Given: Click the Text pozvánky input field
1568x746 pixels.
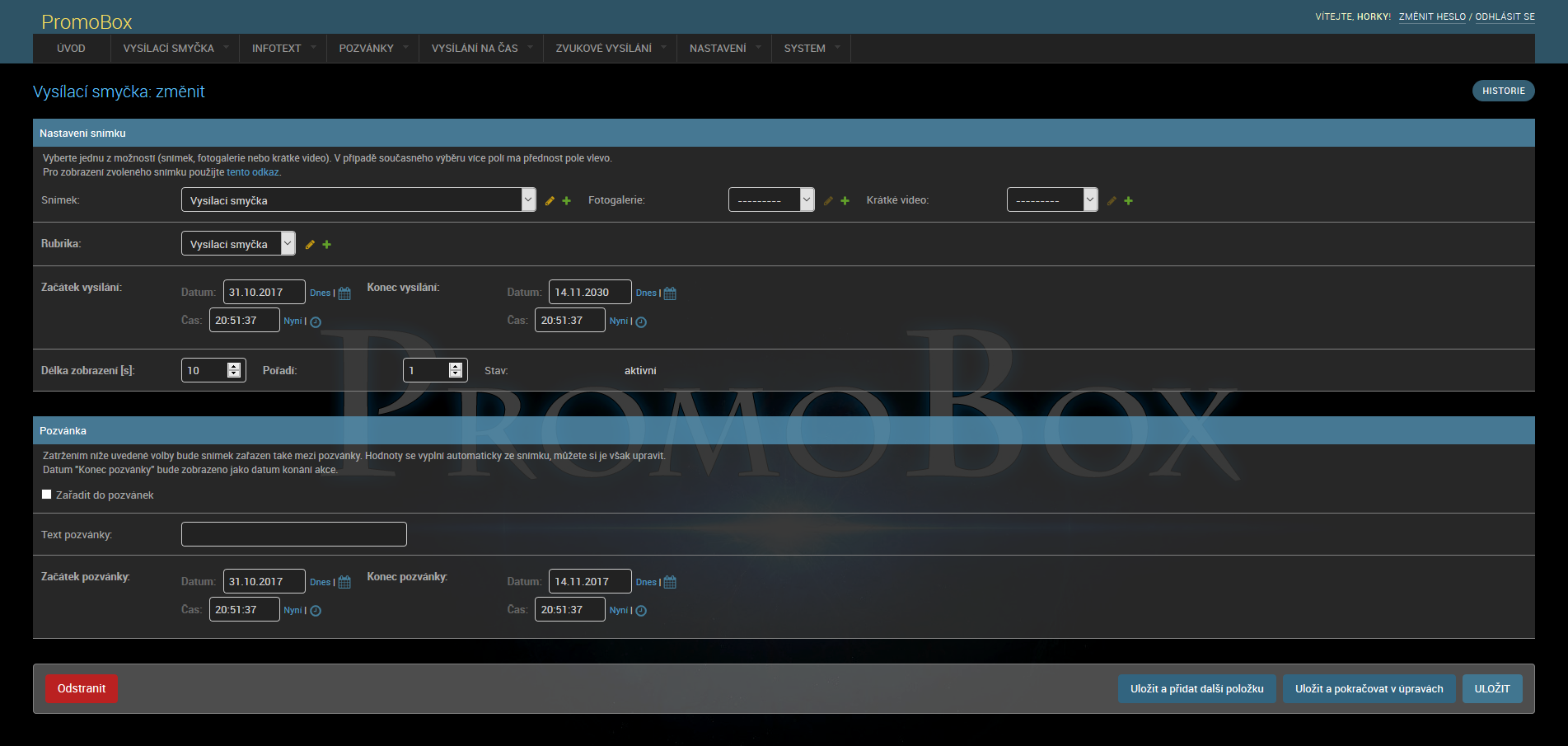Looking at the screenshot, I should coord(294,534).
